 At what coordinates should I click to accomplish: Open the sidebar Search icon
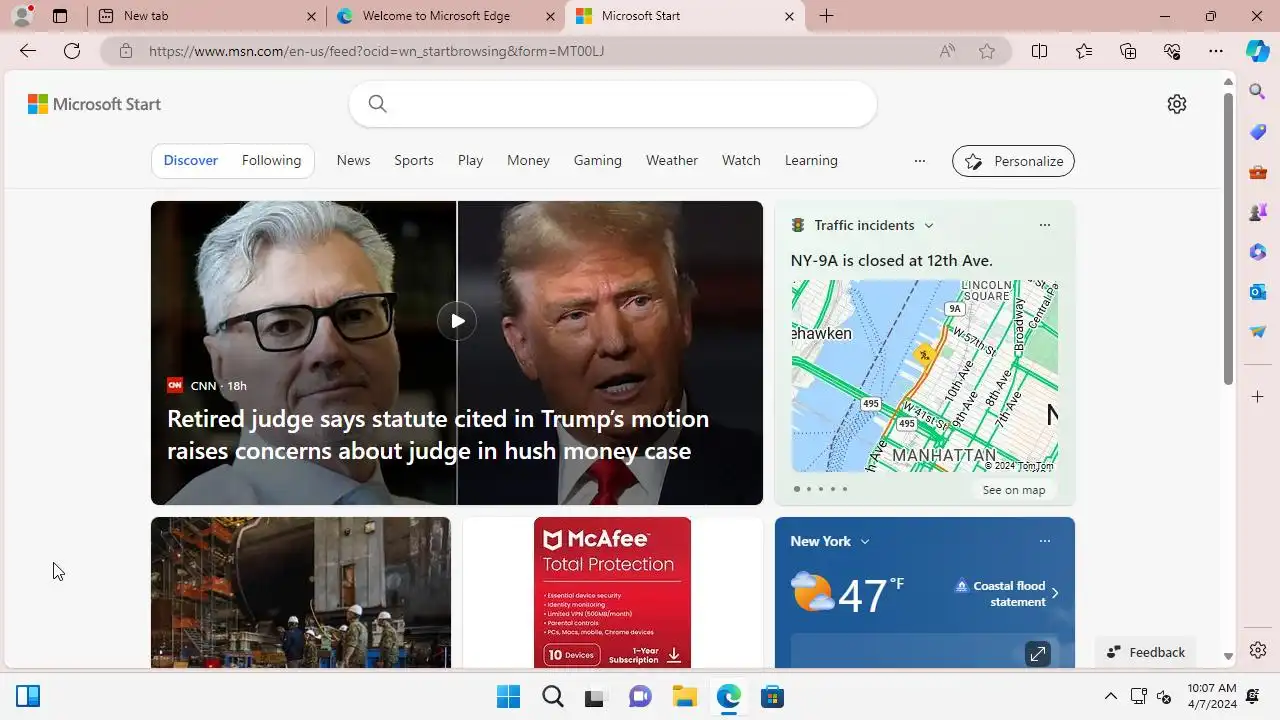click(x=1258, y=92)
